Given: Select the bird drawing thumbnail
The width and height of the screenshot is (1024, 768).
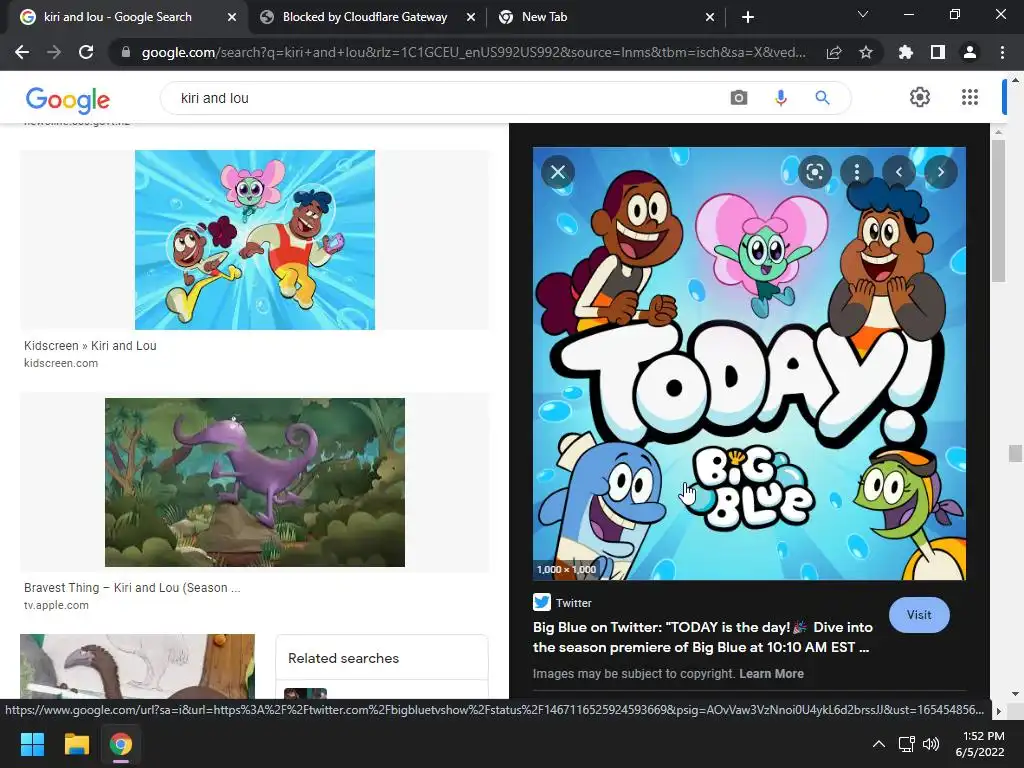Looking at the screenshot, I should pyautogui.click(x=137, y=665).
